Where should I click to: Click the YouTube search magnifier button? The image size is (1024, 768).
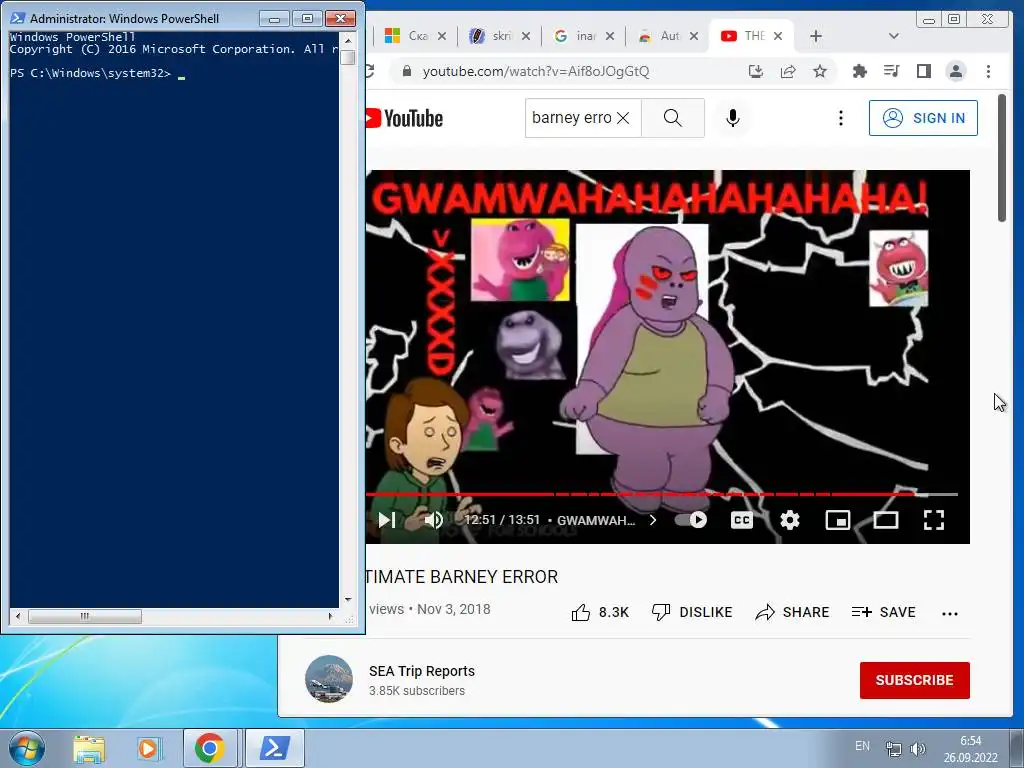(x=673, y=118)
